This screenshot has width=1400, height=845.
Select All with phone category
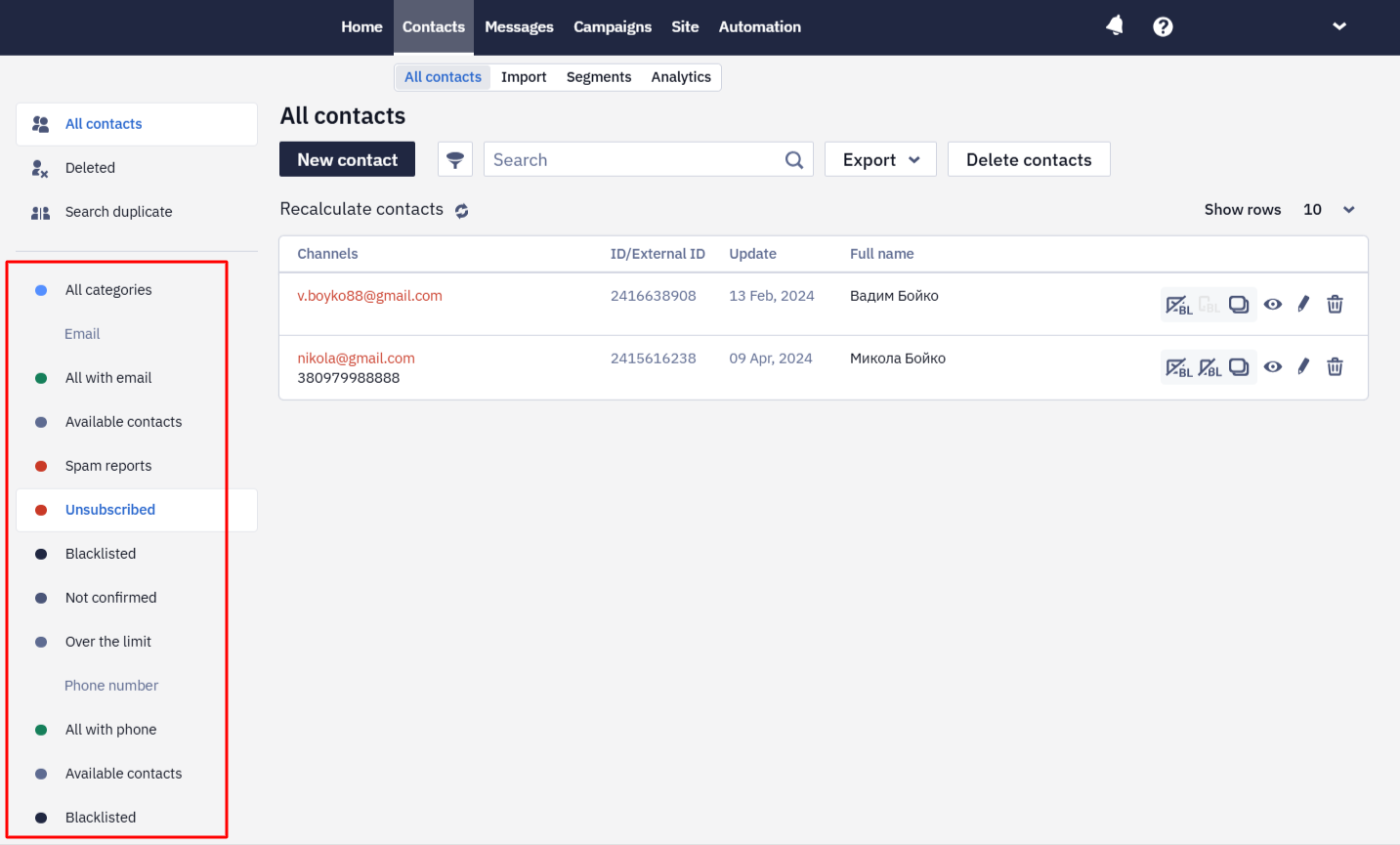coord(110,730)
